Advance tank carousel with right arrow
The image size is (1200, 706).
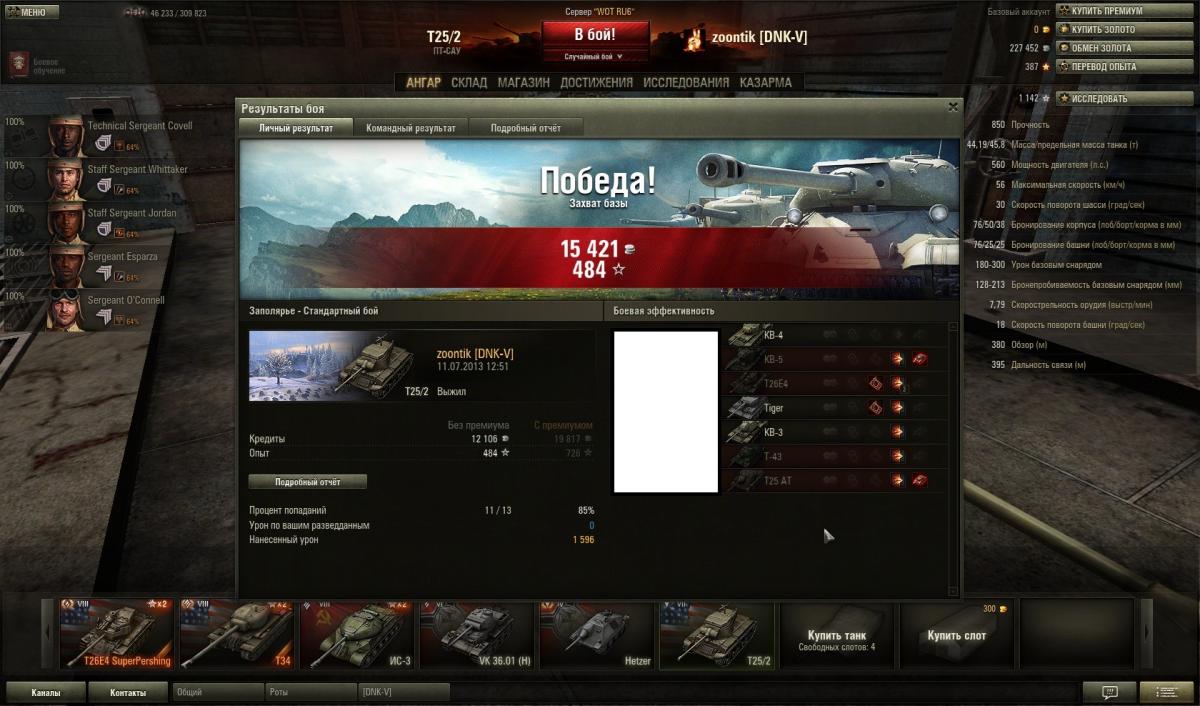point(1147,633)
